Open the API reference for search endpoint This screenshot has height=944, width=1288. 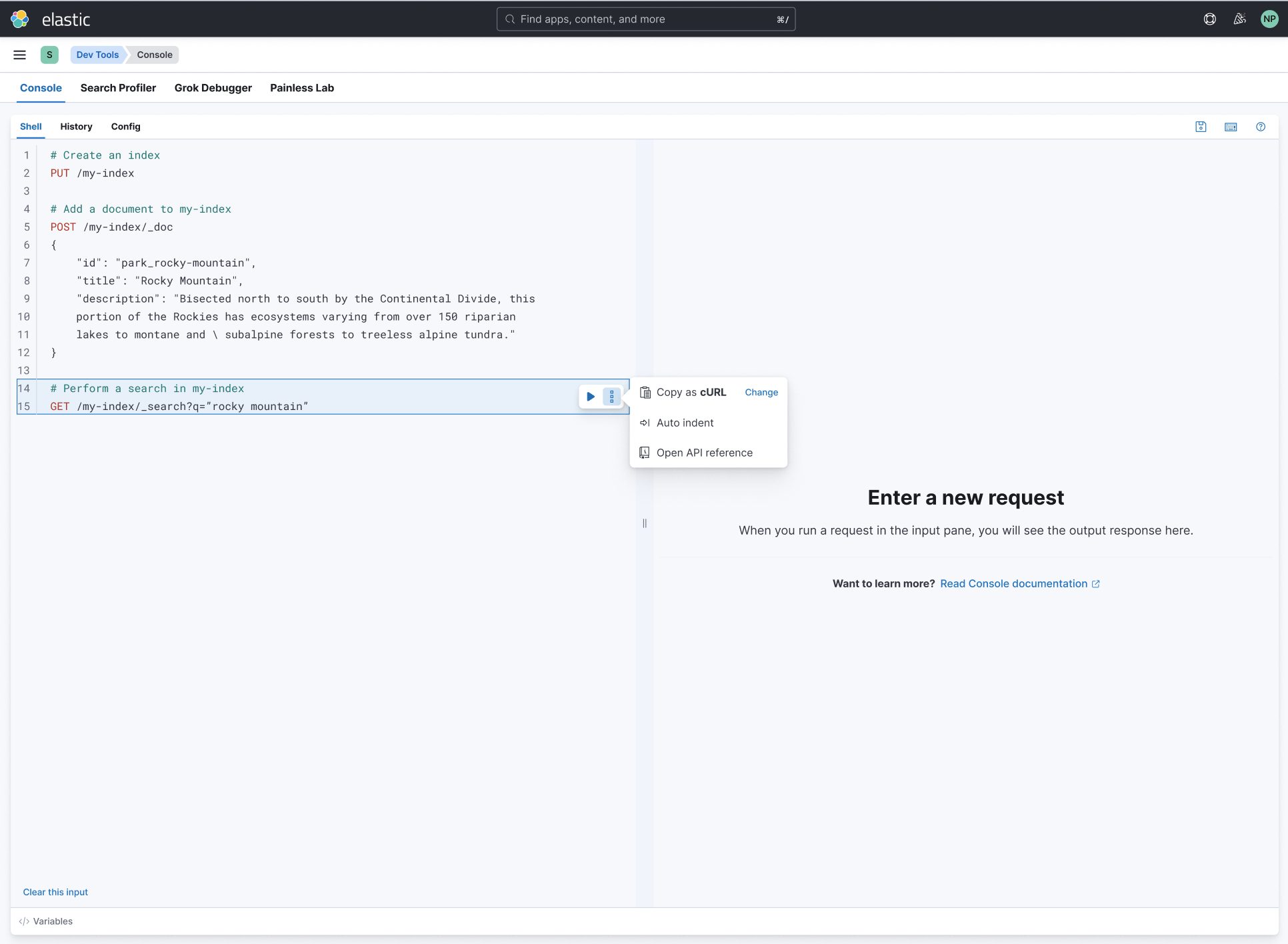703,452
